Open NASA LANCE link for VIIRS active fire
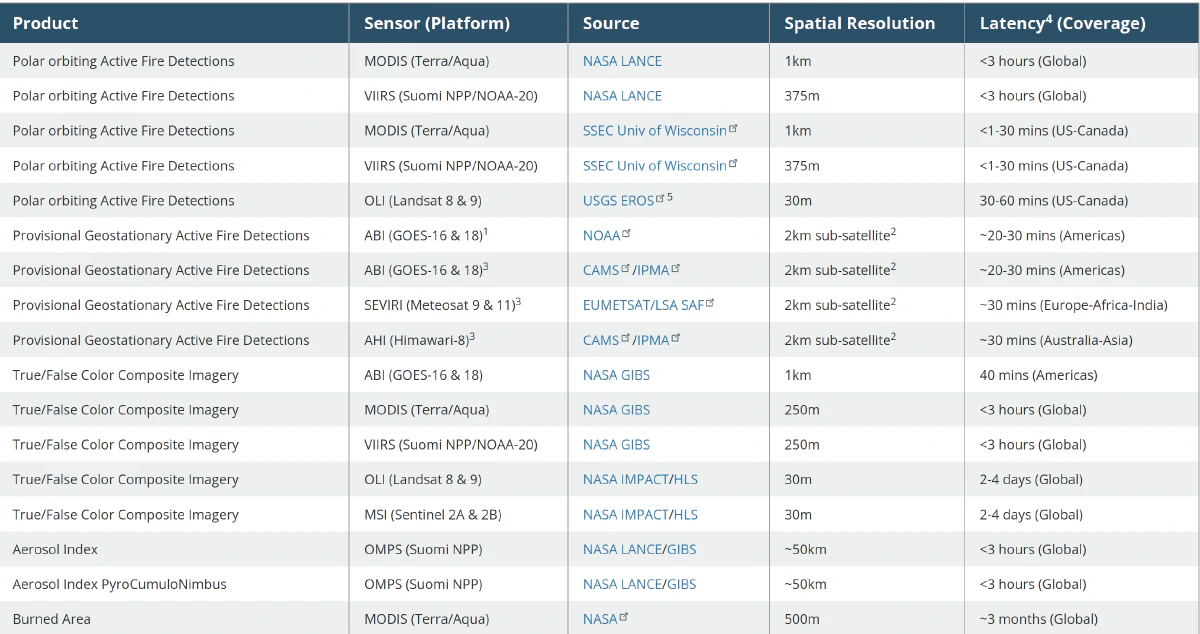The height and width of the screenshot is (634, 1200). point(622,96)
